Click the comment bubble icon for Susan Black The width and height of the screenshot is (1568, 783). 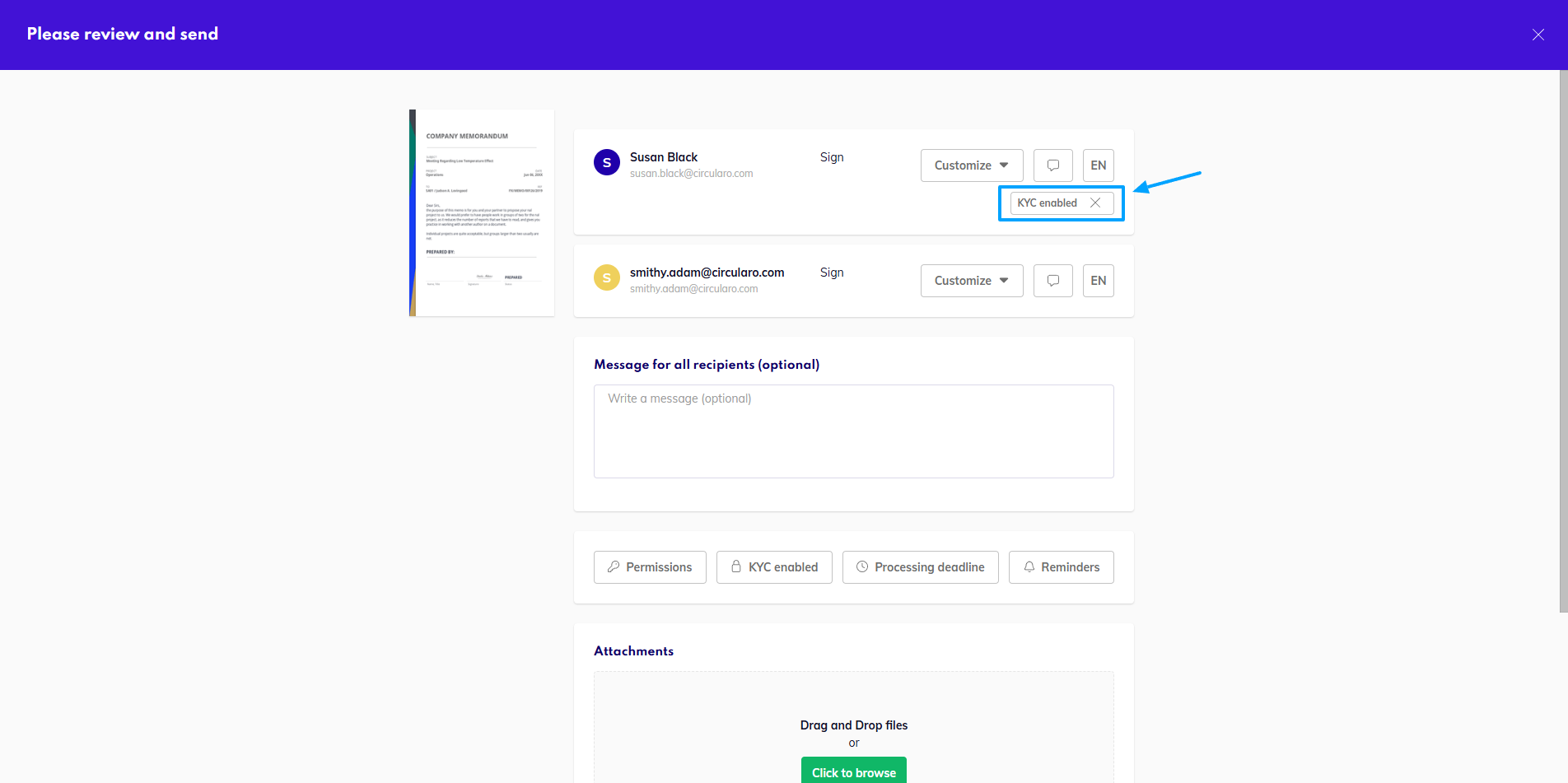1052,165
